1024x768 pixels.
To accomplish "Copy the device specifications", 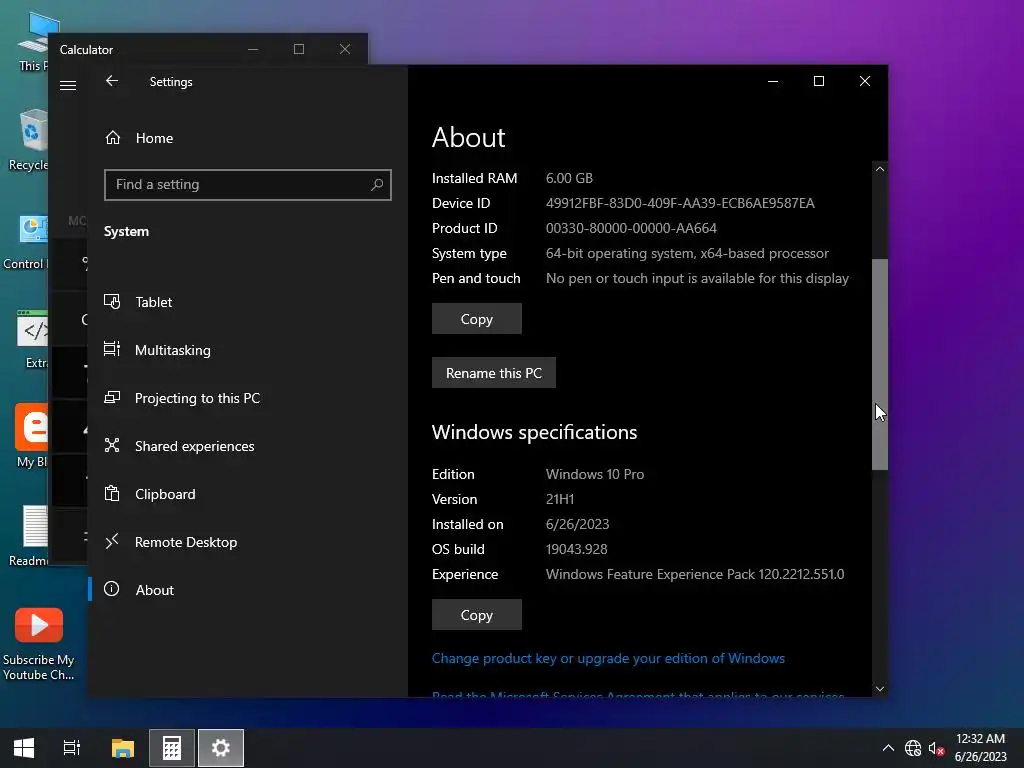I will click(x=477, y=319).
